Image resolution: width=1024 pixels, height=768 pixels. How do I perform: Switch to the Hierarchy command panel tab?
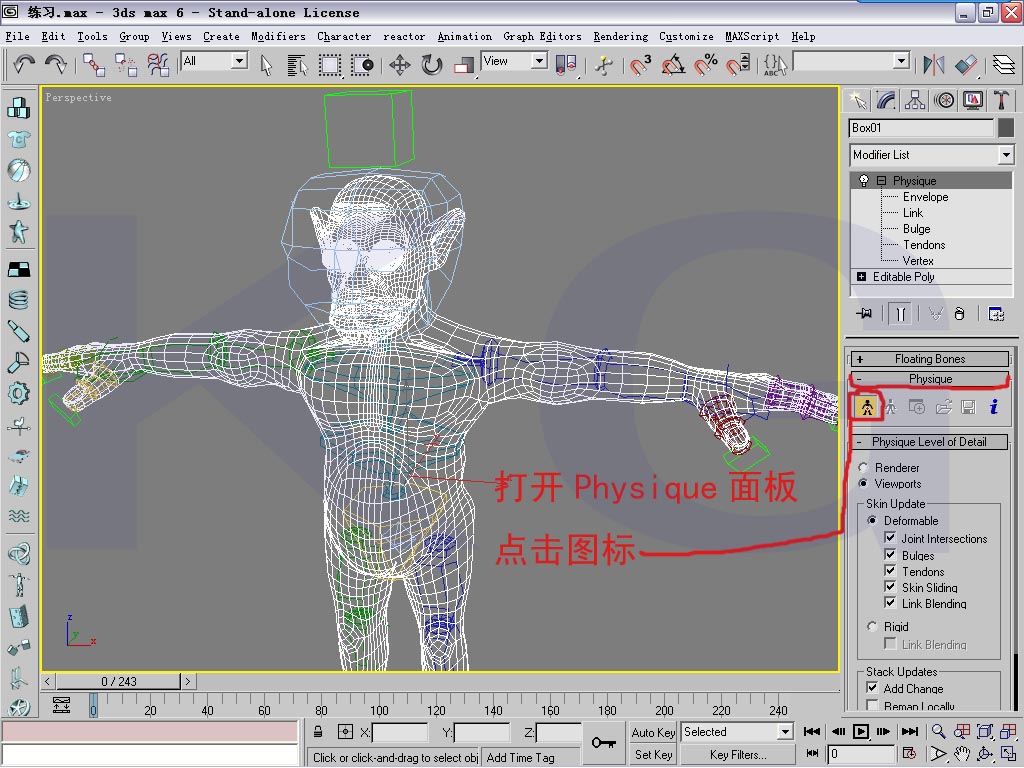[x=915, y=100]
